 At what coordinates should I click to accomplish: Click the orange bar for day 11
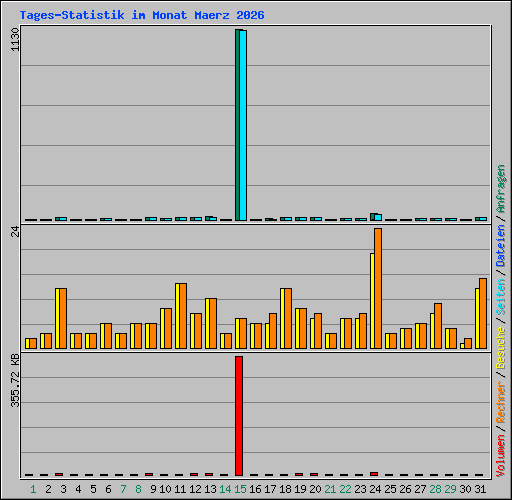pos(183,316)
